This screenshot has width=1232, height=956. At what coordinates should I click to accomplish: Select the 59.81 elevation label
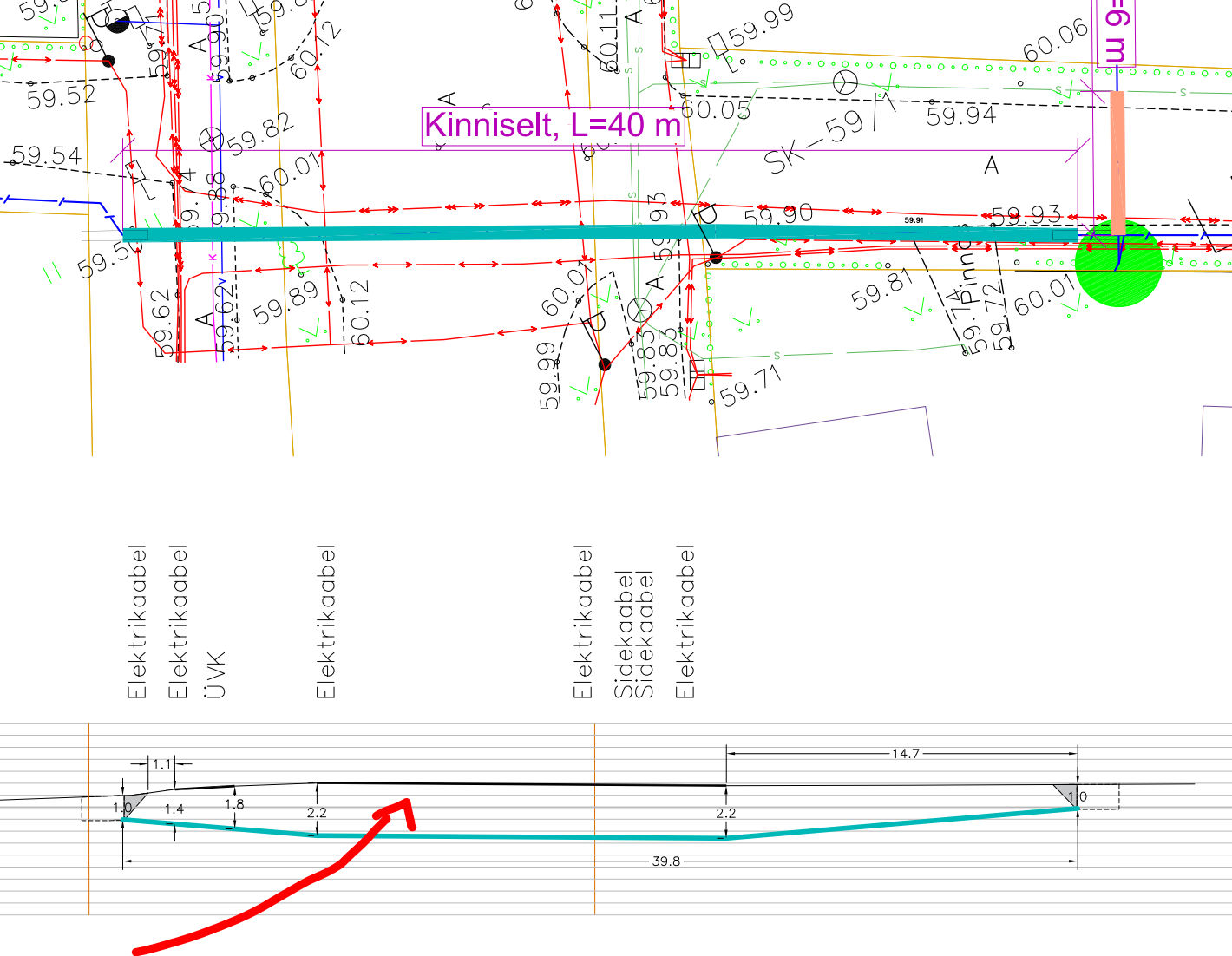coord(881,290)
